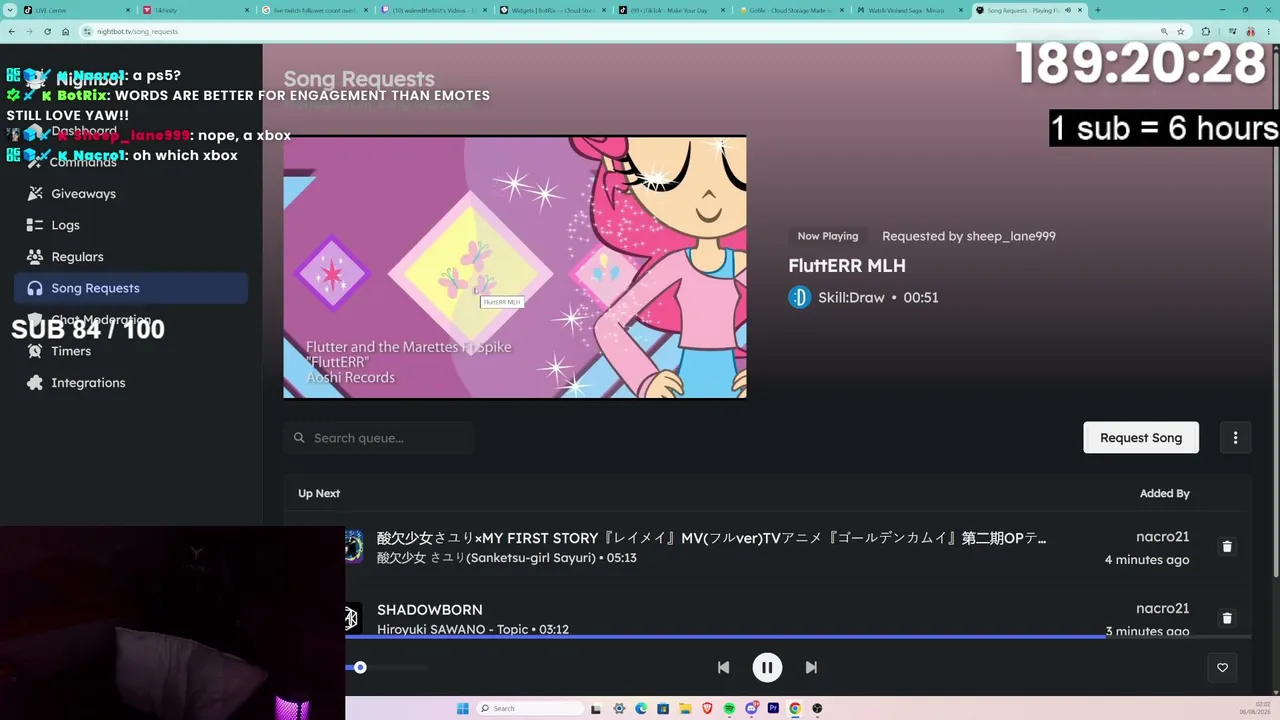Viewport: 1280px width, 720px height.
Task: Switch to the Widgets BotRix browser tab
Action: click(x=551, y=10)
